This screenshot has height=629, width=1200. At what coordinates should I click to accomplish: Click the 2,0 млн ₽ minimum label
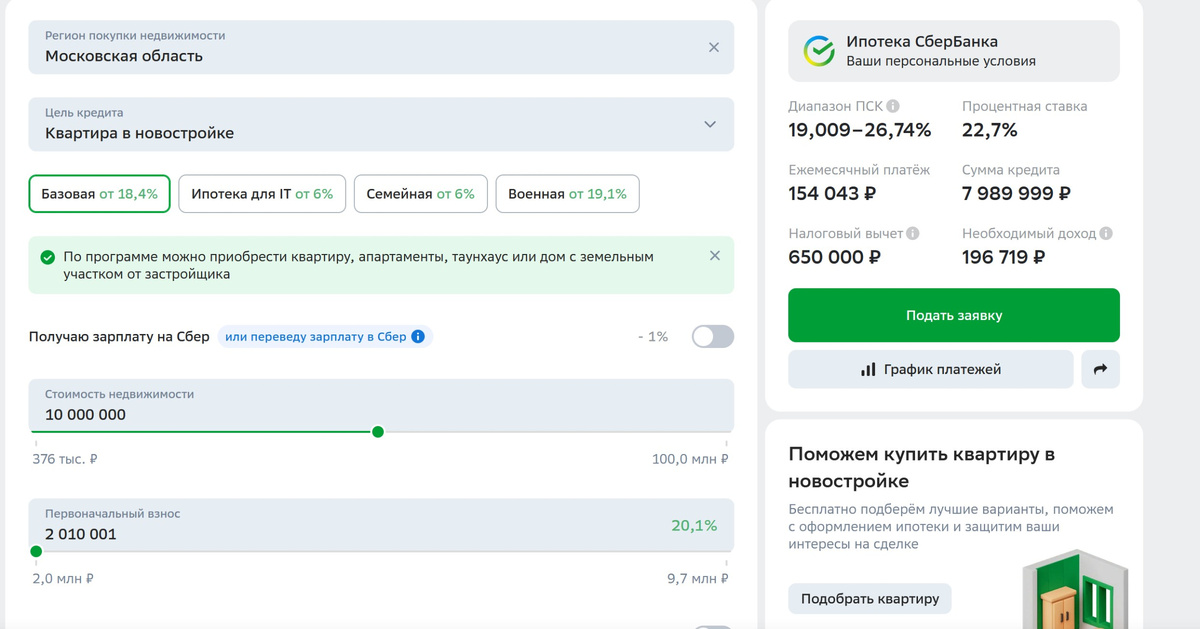pyautogui.click(x=63, y=578)
